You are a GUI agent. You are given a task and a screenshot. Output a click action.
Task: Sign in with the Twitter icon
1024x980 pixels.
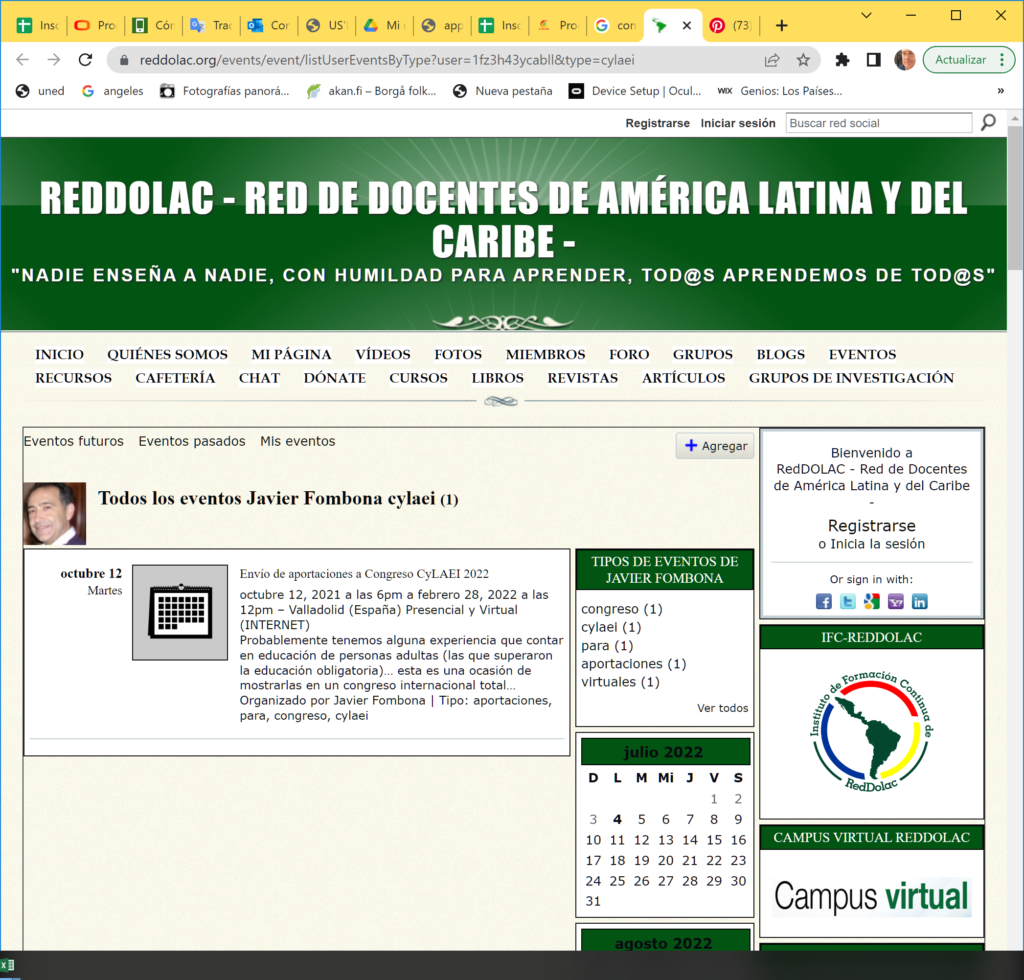tap(848, 601)
